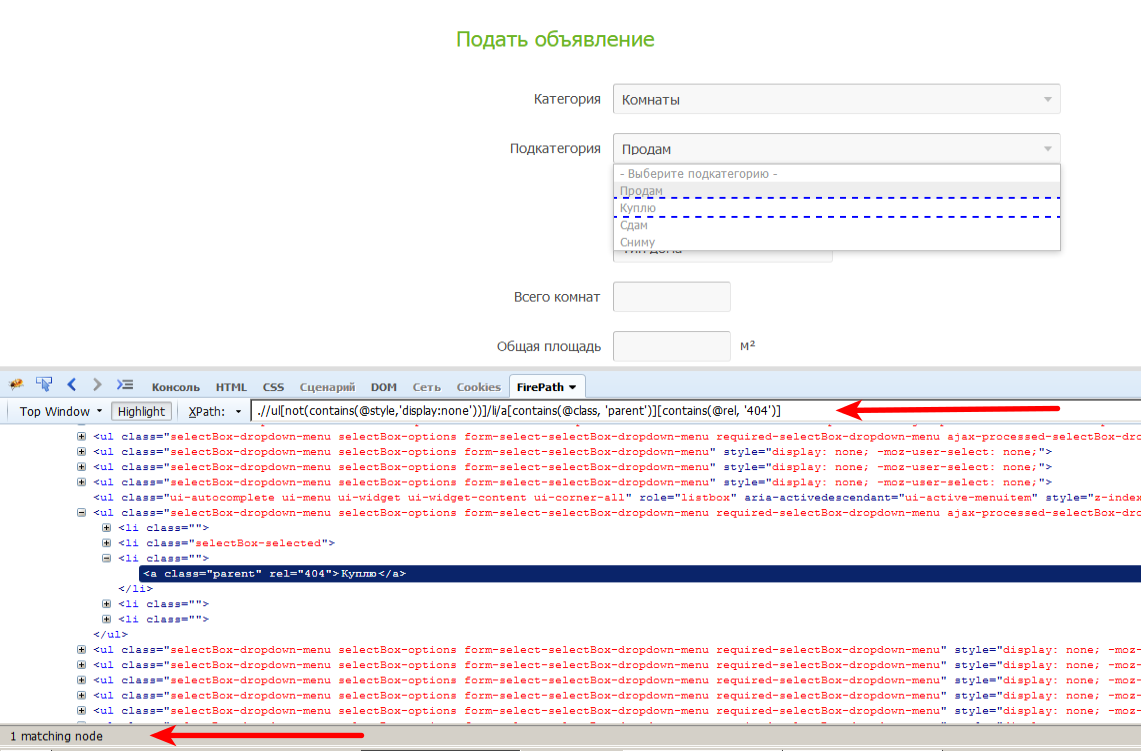Click the Firebug bug icon

(16, 385)
